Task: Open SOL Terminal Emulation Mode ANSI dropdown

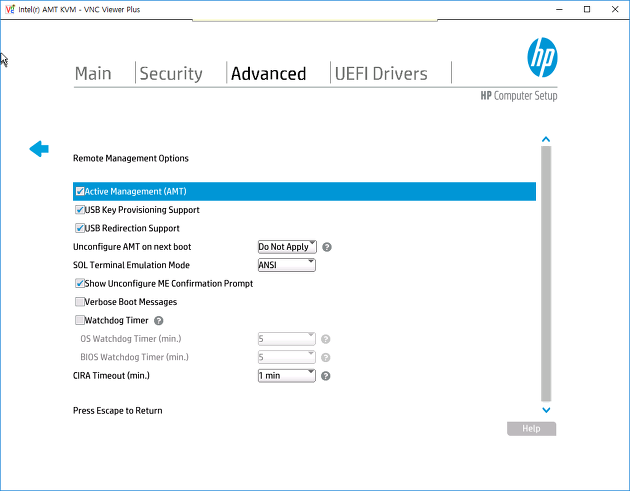Action: click(x=286, y=265)
